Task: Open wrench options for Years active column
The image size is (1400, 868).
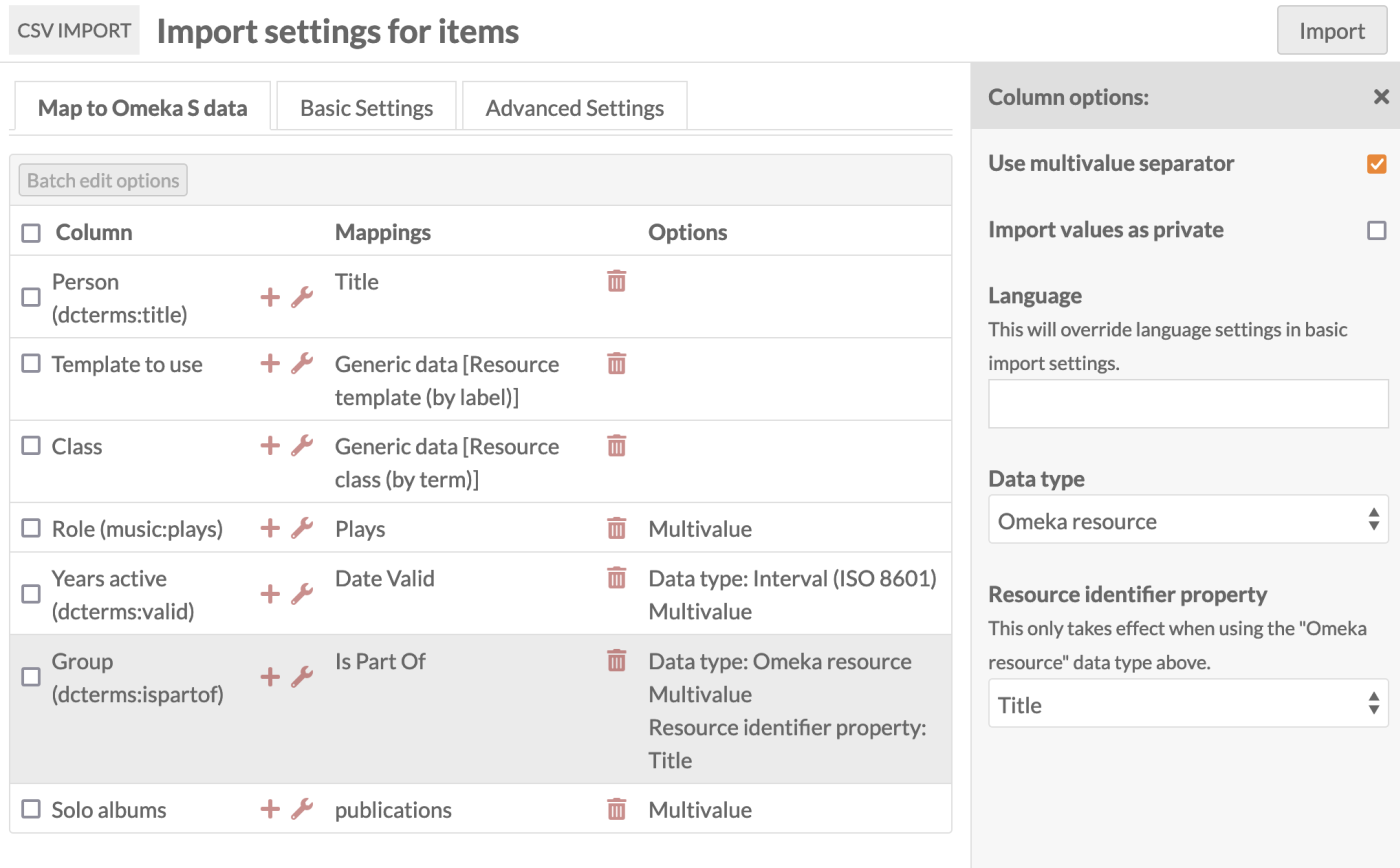Action: 302,594
